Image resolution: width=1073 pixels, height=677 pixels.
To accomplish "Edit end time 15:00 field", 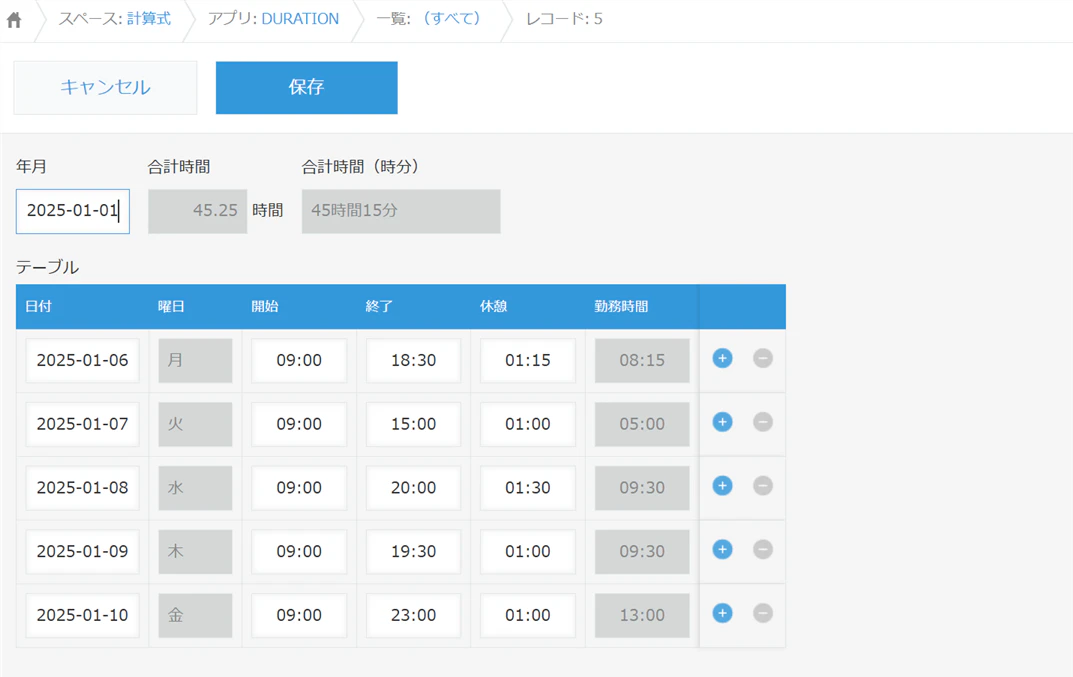I will click(413, 424).
